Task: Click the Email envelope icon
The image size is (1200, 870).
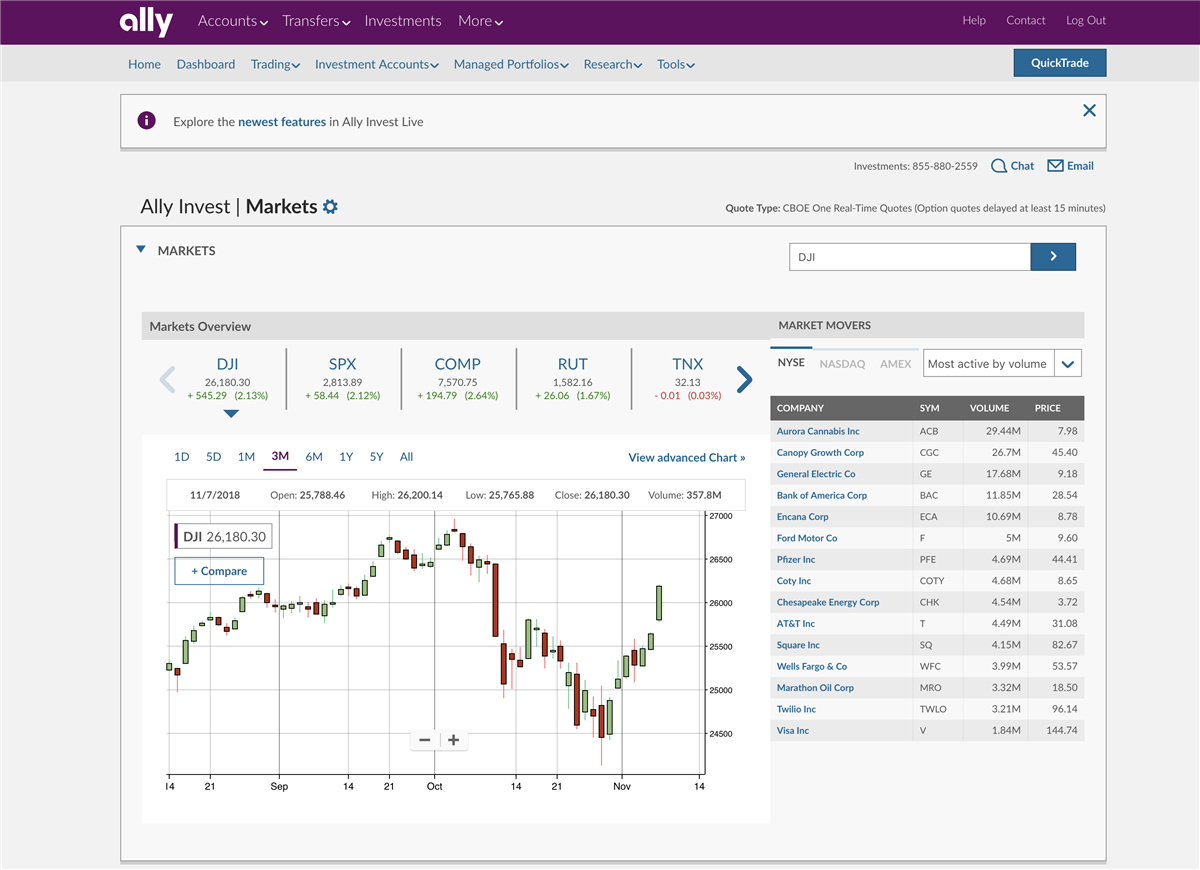Action: click(1055, 166)
